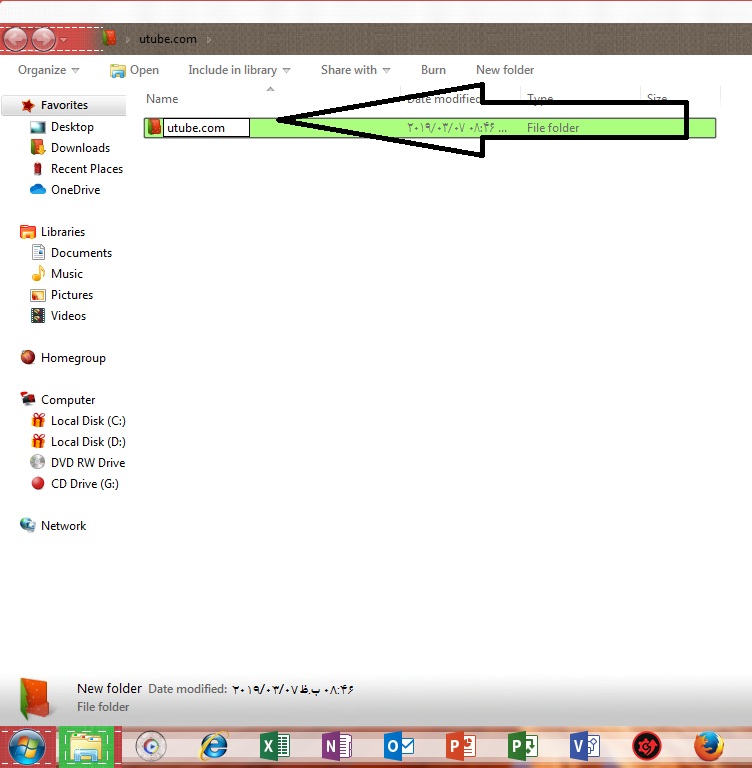Click the Downloads folder icon
Viewport: 752px width, 768px height.
[x=37, y=147]
